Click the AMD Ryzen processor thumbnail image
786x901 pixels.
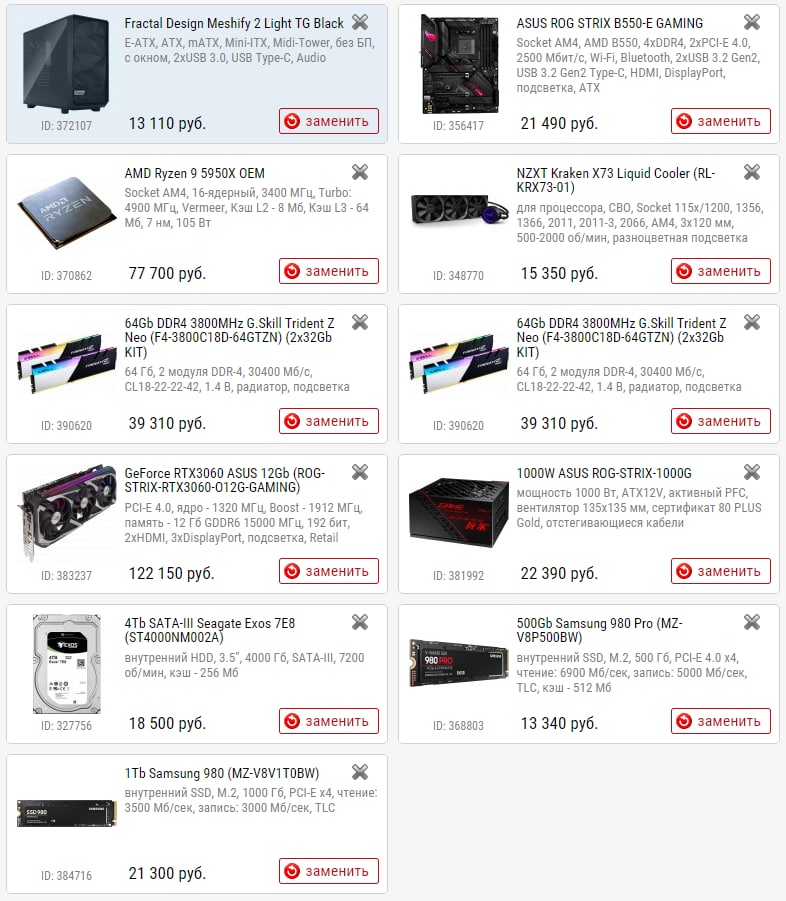[66, 214]
